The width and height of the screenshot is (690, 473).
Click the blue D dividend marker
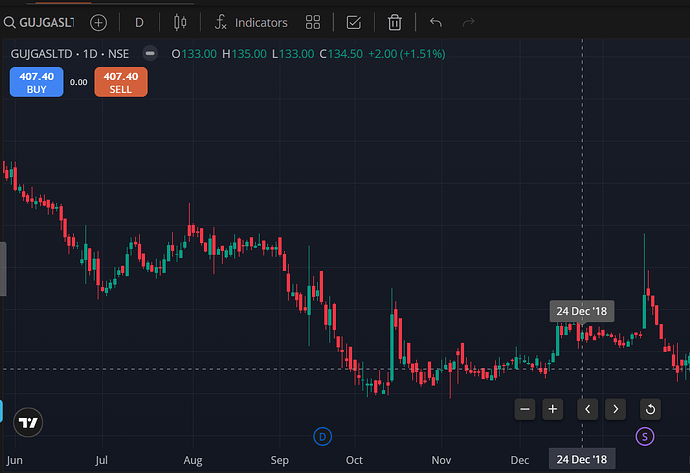tap(322, 435)
